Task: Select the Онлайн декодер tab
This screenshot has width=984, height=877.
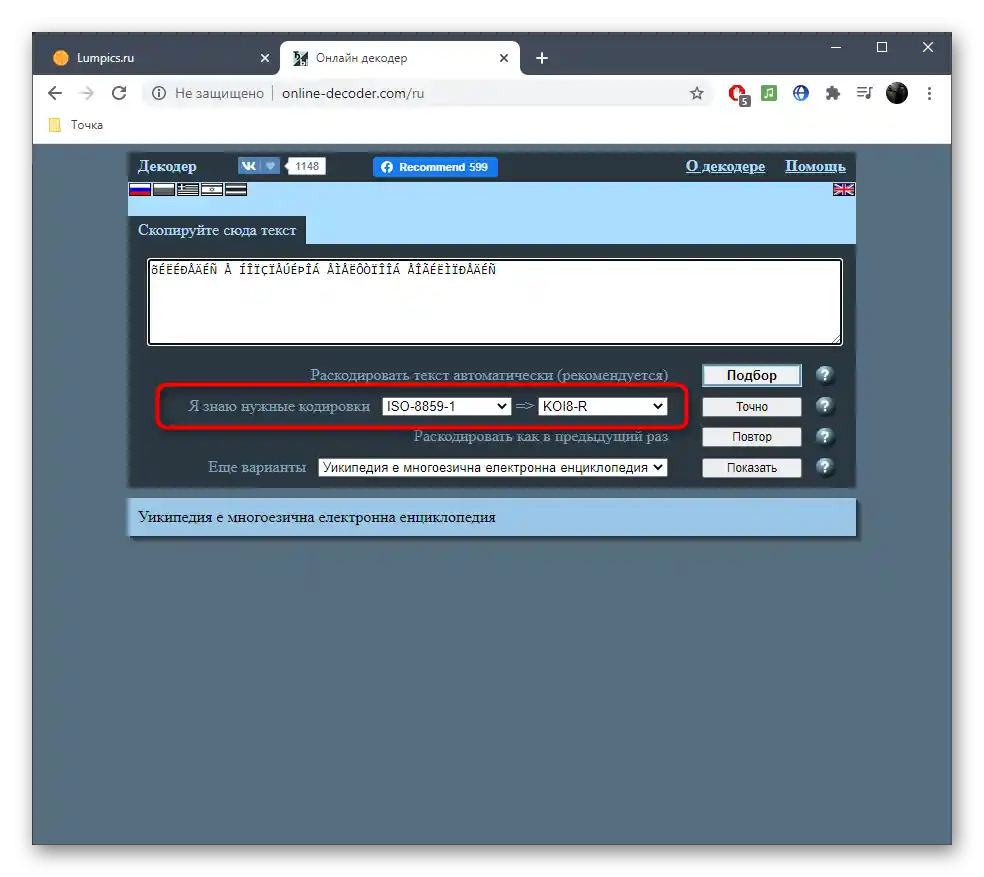Action: (400, 58)
